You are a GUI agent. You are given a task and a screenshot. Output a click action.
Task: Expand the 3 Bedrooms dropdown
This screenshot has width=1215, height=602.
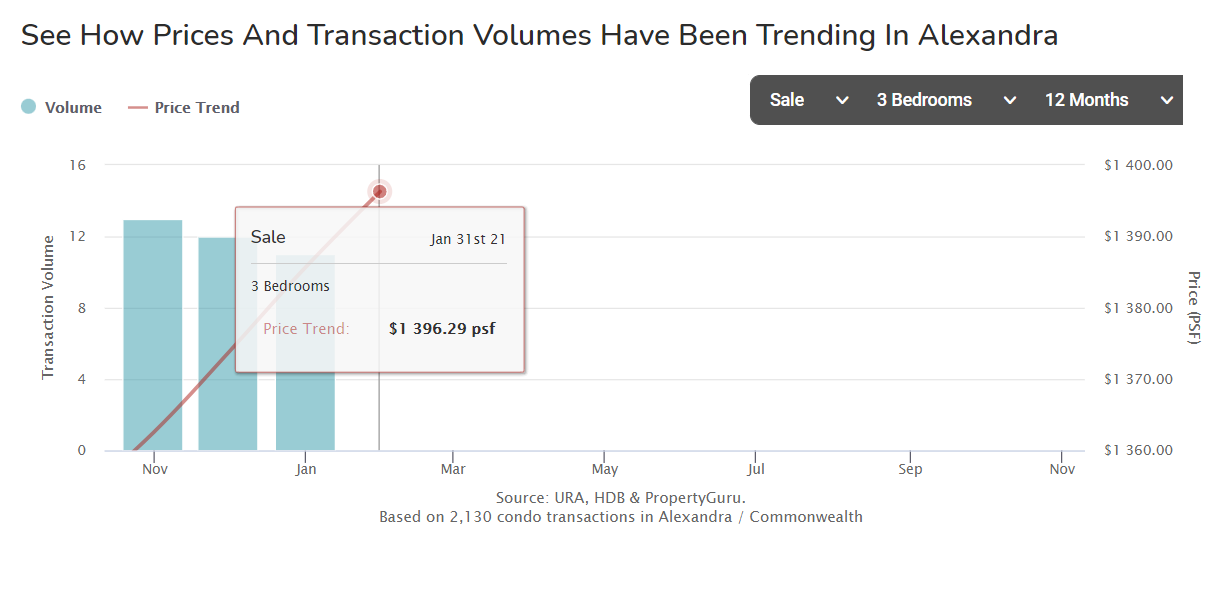point(924,100)
